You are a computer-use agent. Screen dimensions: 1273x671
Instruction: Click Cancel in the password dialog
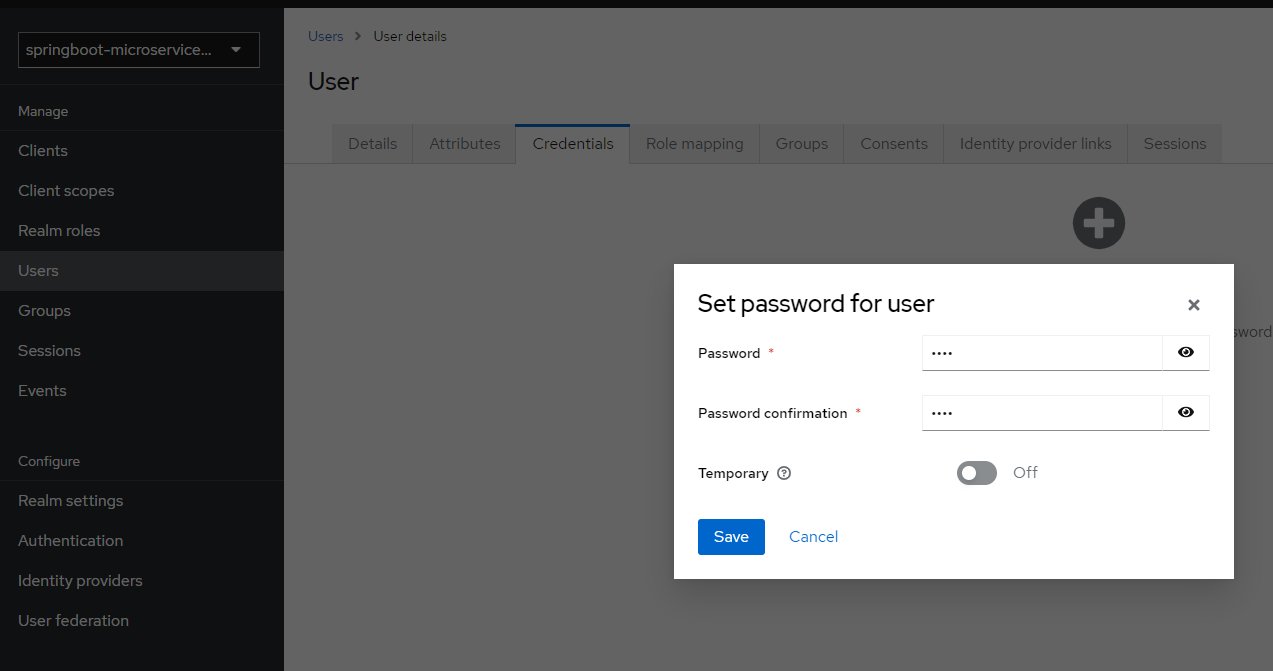pos(813,537)
